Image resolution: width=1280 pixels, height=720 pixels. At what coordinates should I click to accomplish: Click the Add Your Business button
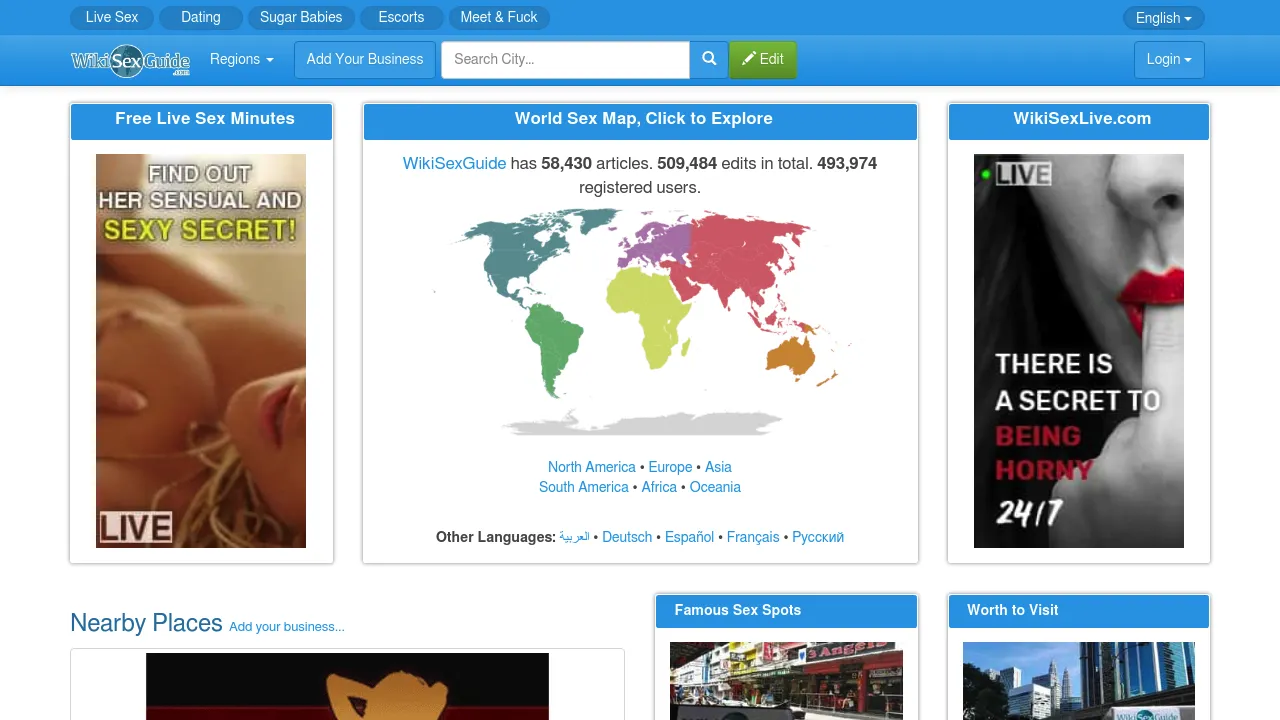pos(364,59)
